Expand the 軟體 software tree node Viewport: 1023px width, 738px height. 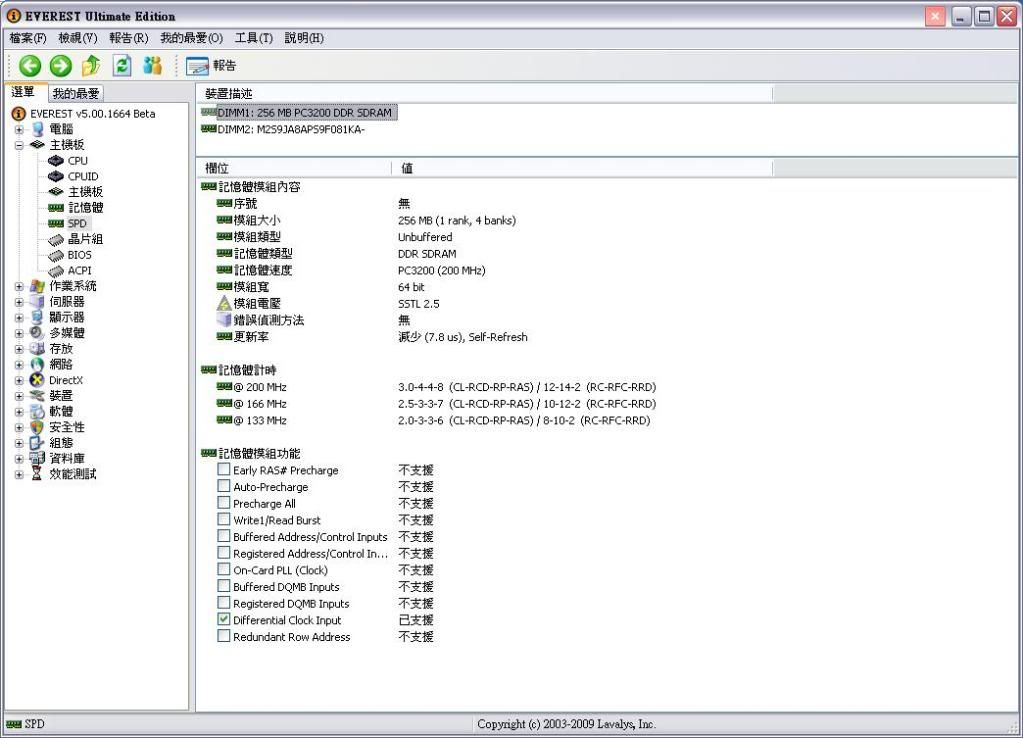point(19,411)
